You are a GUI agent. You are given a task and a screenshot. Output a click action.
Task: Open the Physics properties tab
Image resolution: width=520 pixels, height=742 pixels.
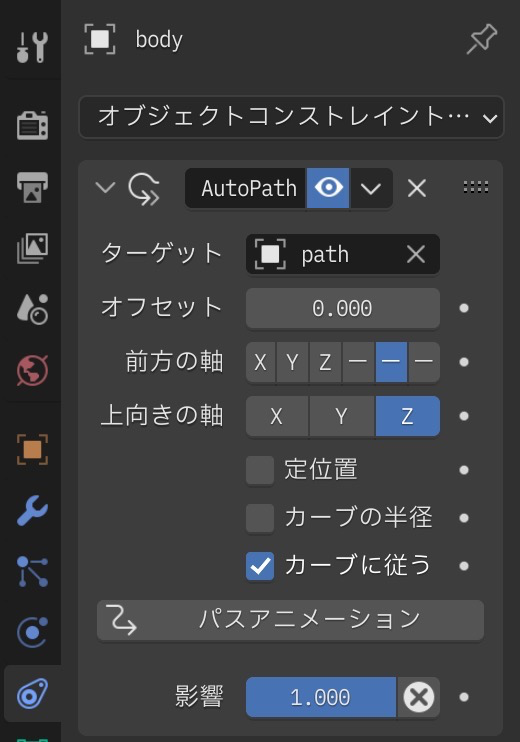[x=32, y=632]
